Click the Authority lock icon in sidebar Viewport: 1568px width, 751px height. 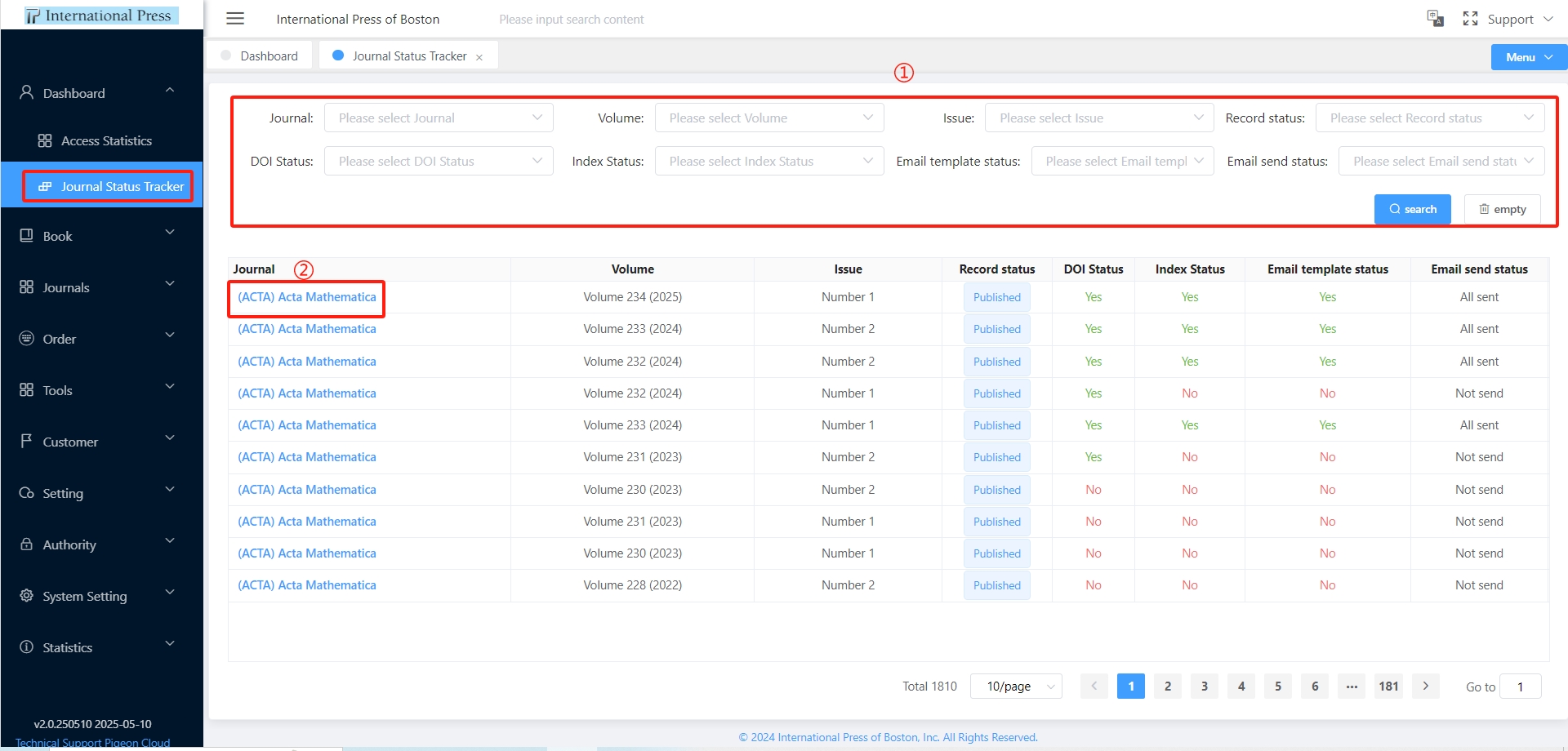pos(27,544)
